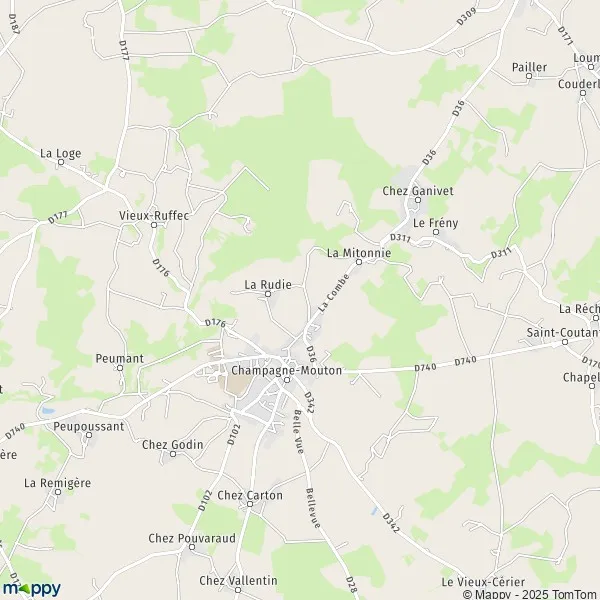Click the D740 road label east of town
Screen dimensions: 600x600
point(425,367)
